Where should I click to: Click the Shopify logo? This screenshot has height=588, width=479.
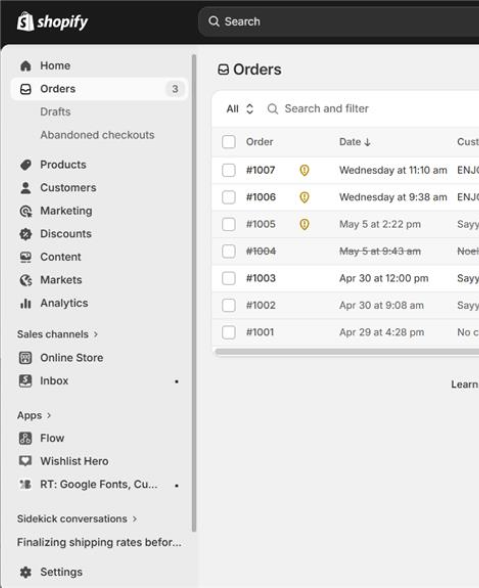tap(52, 21)
